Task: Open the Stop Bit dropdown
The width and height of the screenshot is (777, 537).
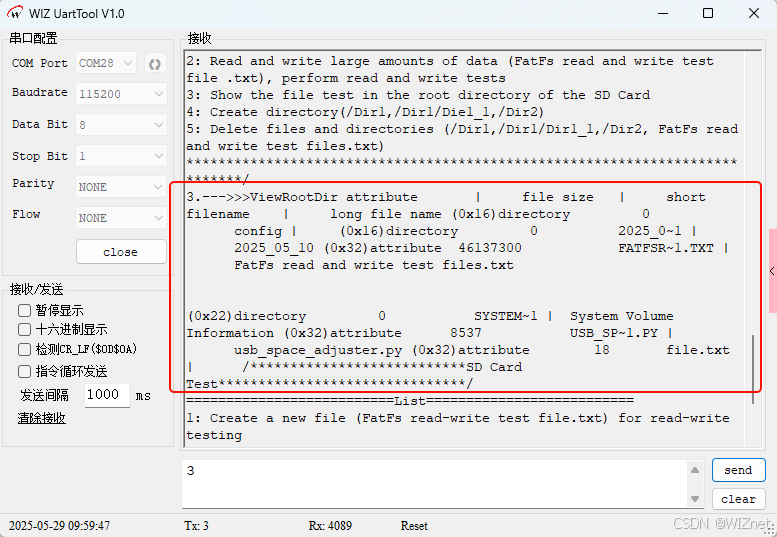Action: [x=121, y=156]
